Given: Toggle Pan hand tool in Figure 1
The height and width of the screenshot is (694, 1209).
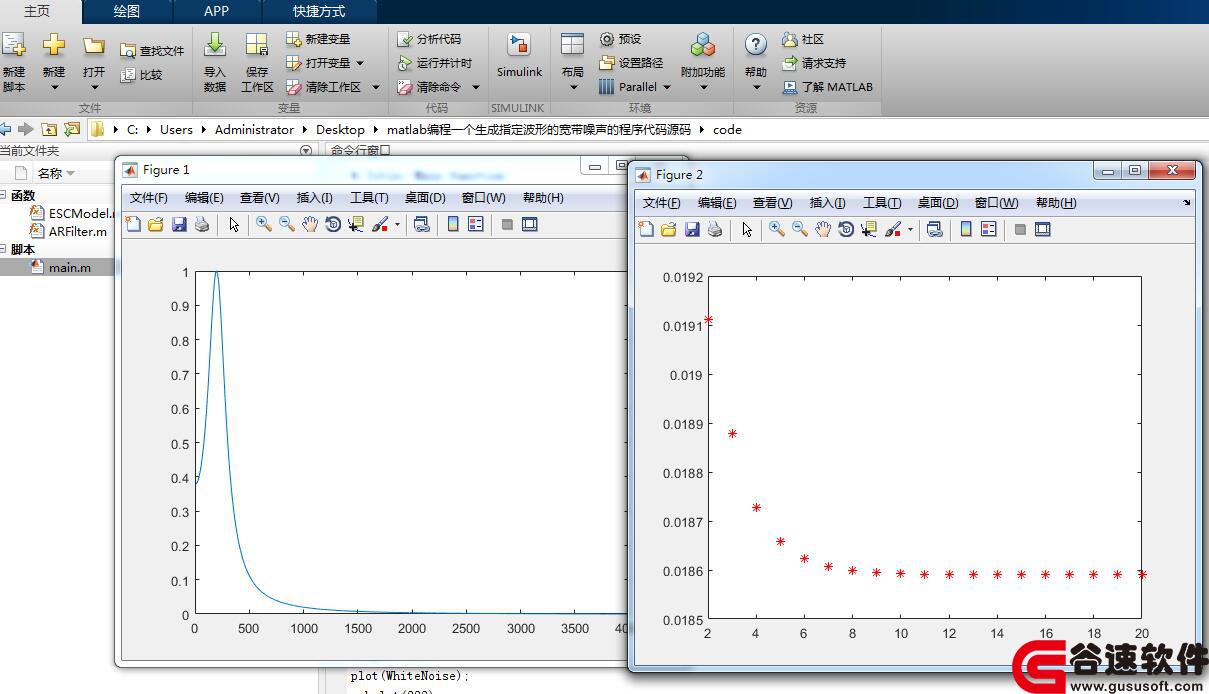Looking at the screenshot, I should point(310,225).
